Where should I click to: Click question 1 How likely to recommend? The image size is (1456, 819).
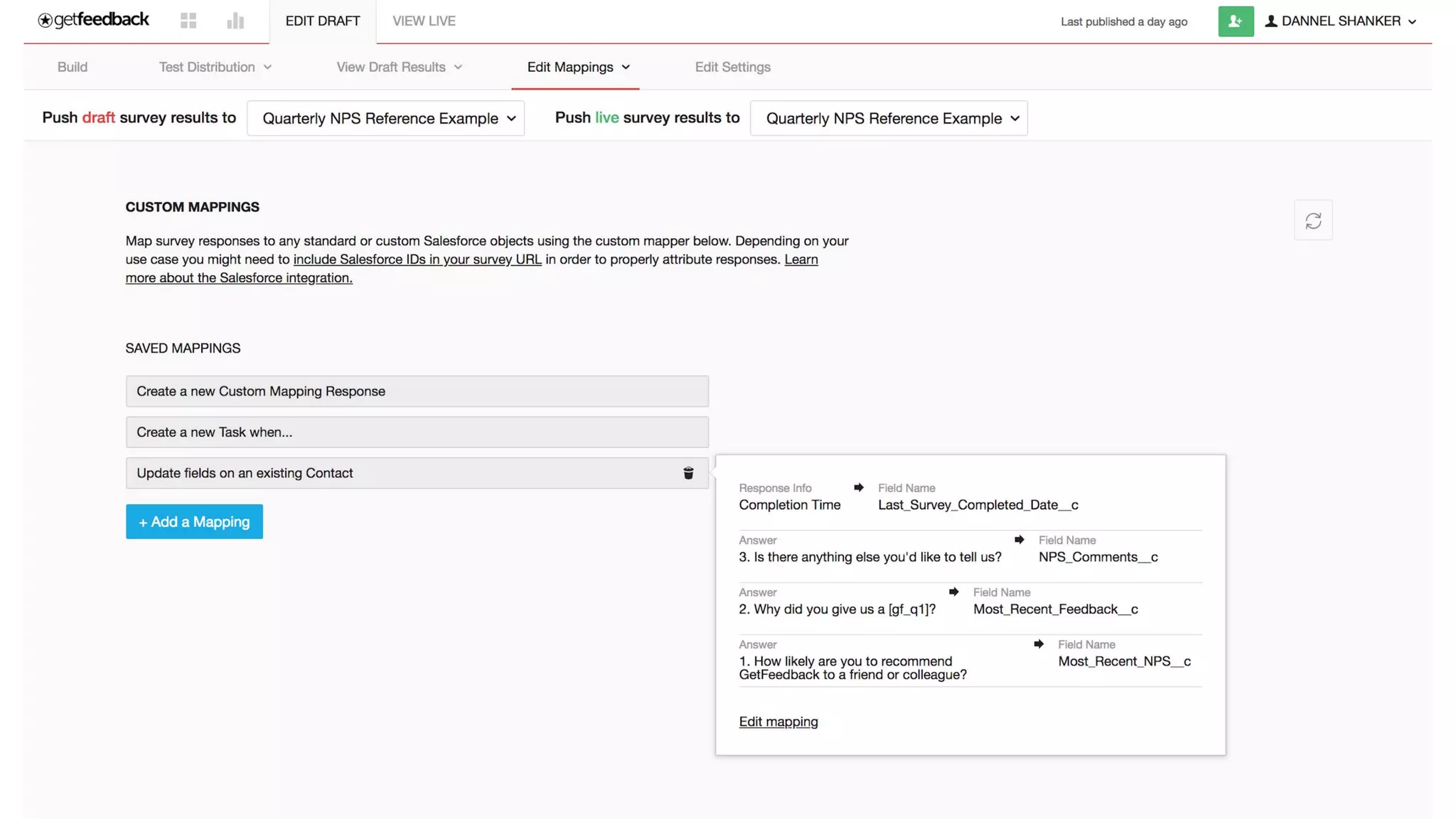[x=853, y=668]
